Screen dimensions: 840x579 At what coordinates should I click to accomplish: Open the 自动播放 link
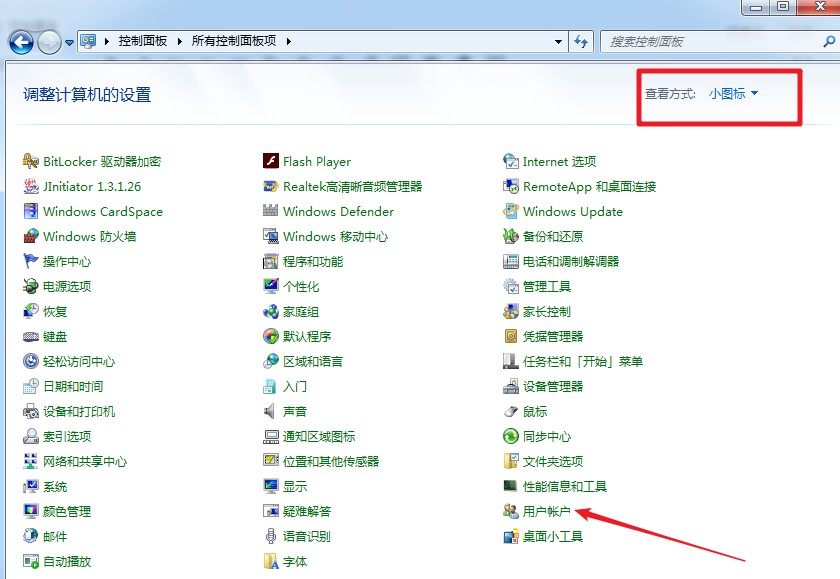[67, 561]
